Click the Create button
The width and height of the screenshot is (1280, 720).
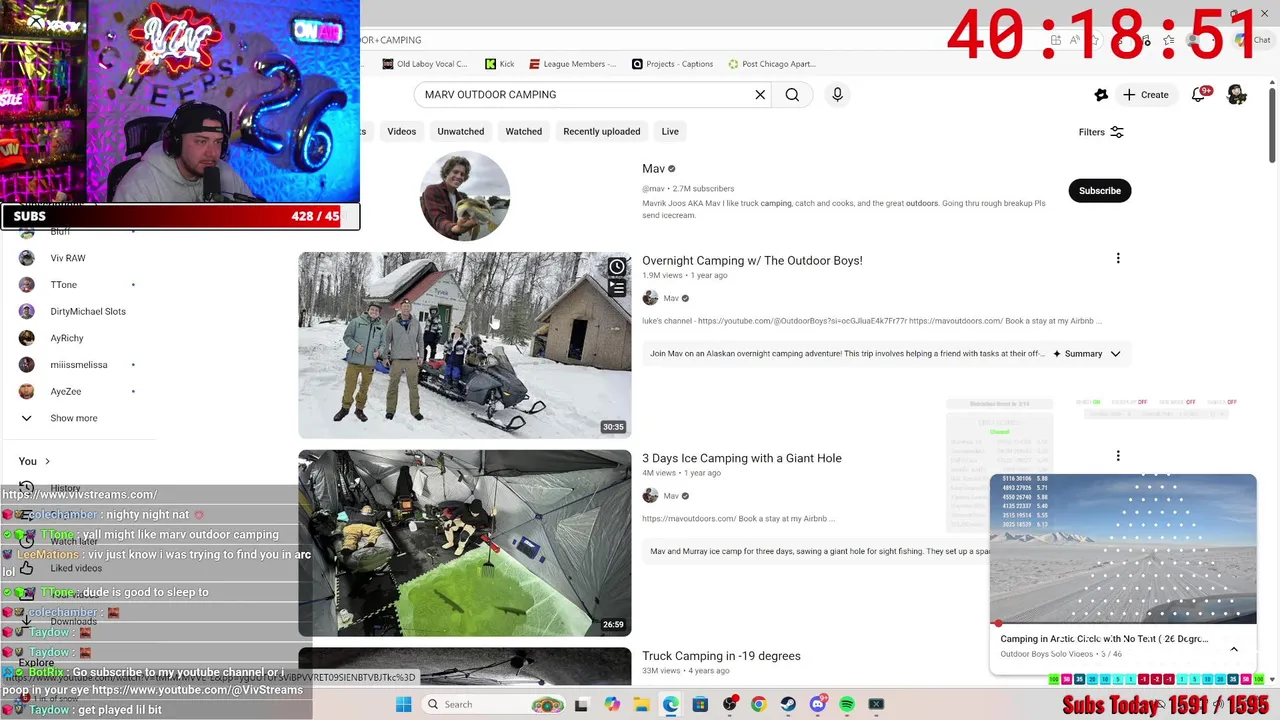tap(1145, 95)
